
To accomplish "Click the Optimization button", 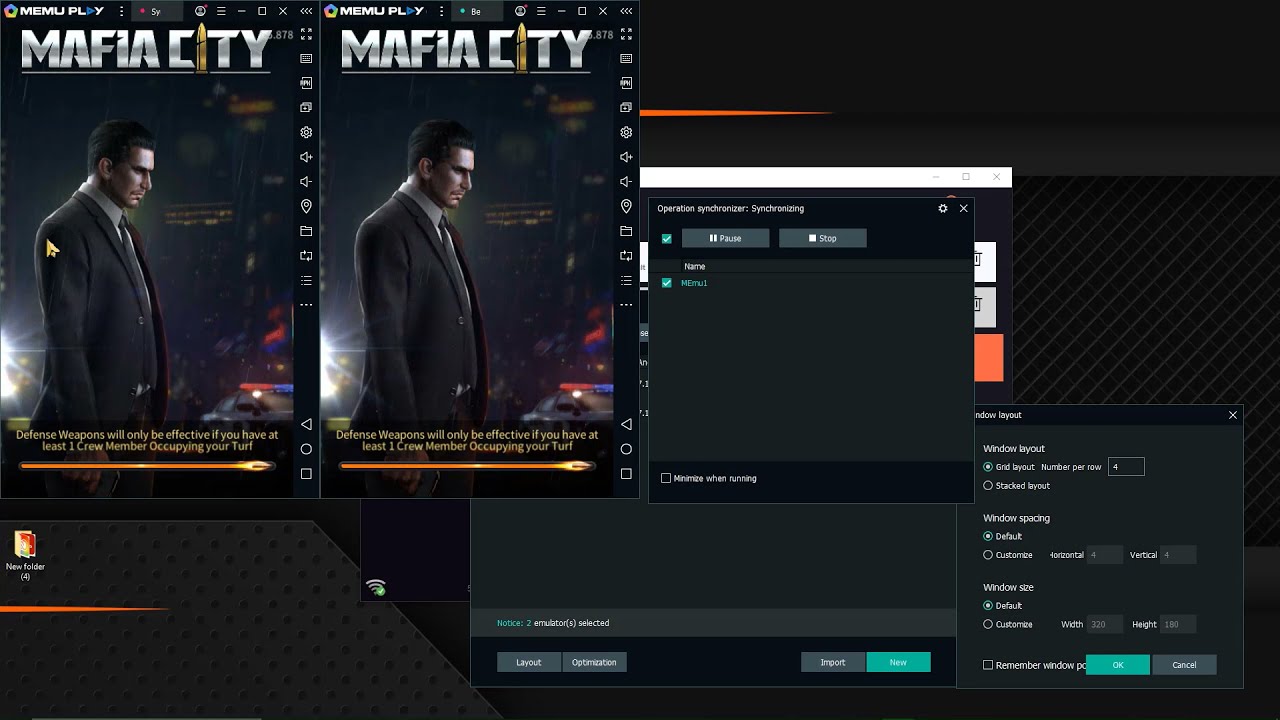I will click(x=594, y=662).
